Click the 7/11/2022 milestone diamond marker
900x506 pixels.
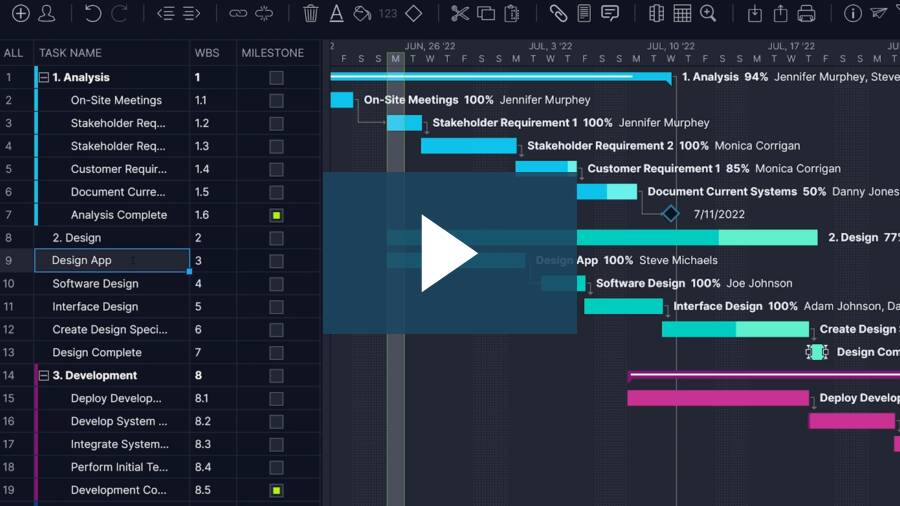[670, 214]
